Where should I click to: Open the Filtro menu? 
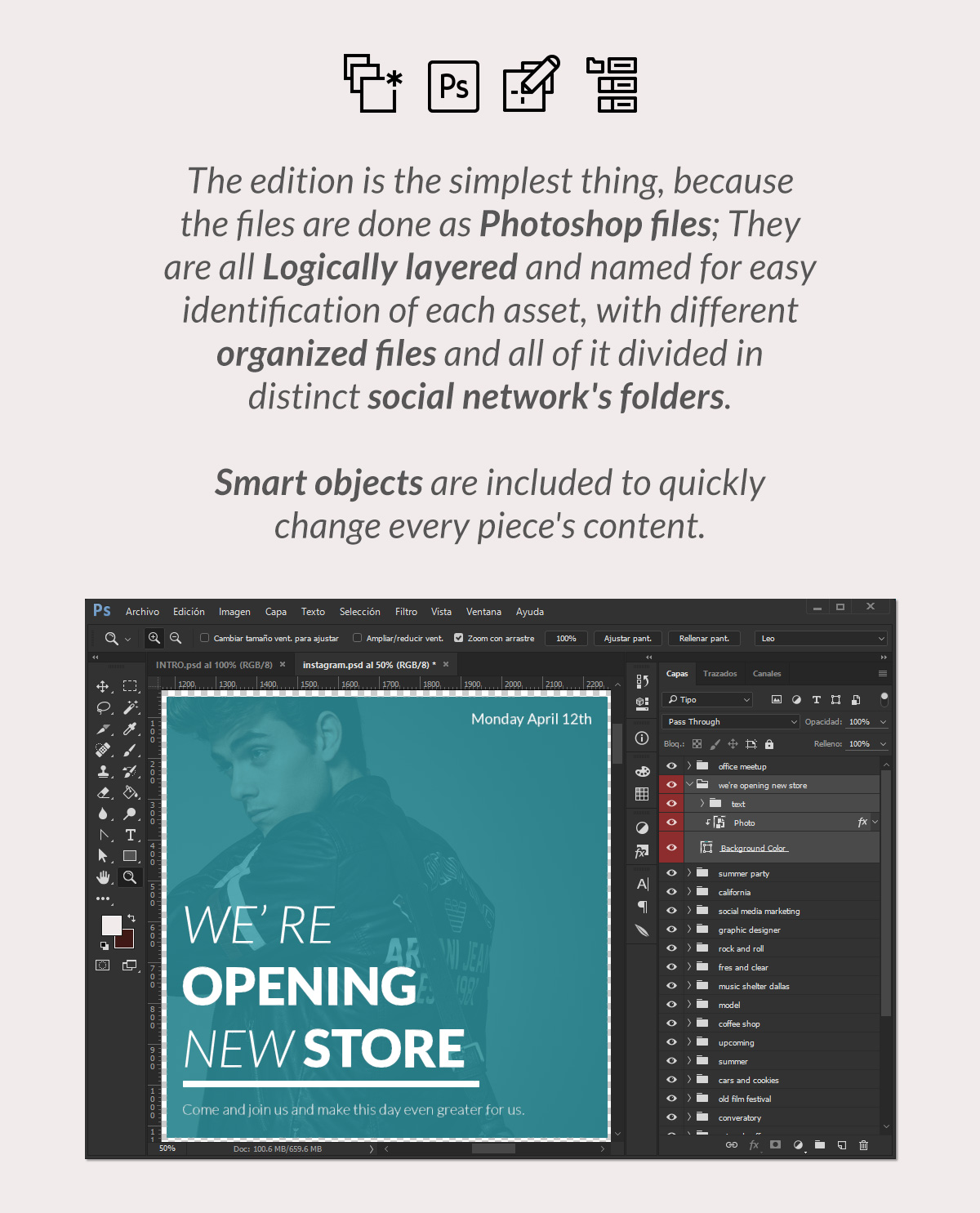[406, 612]
